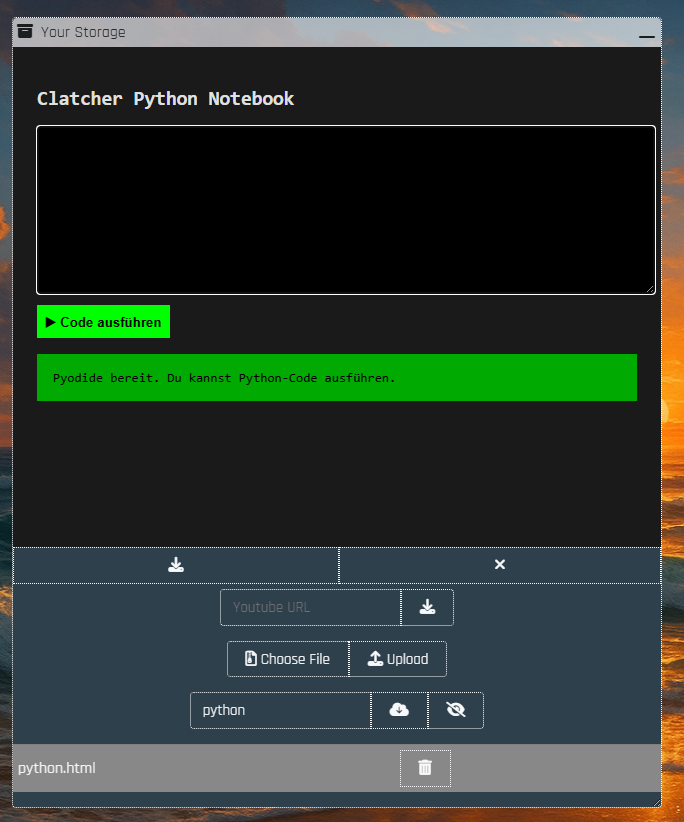Click the download icon below the notebook
The height and width of the screenshot is (822, 684).
[x=176, y=565]
